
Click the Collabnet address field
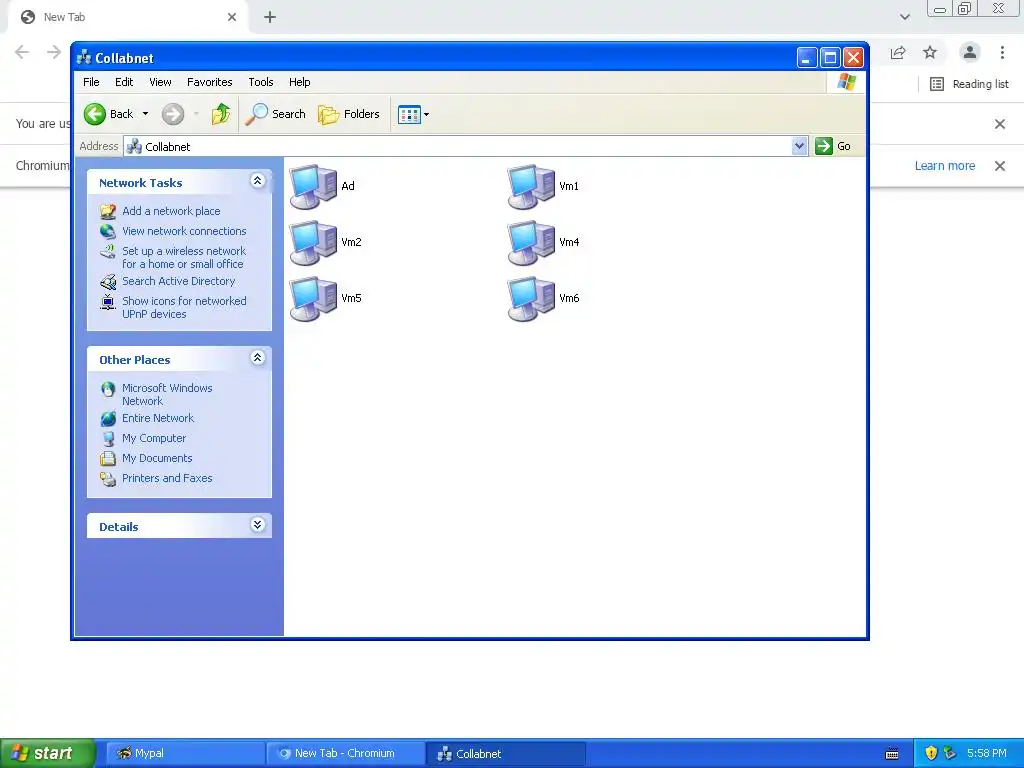coord(457,146)
